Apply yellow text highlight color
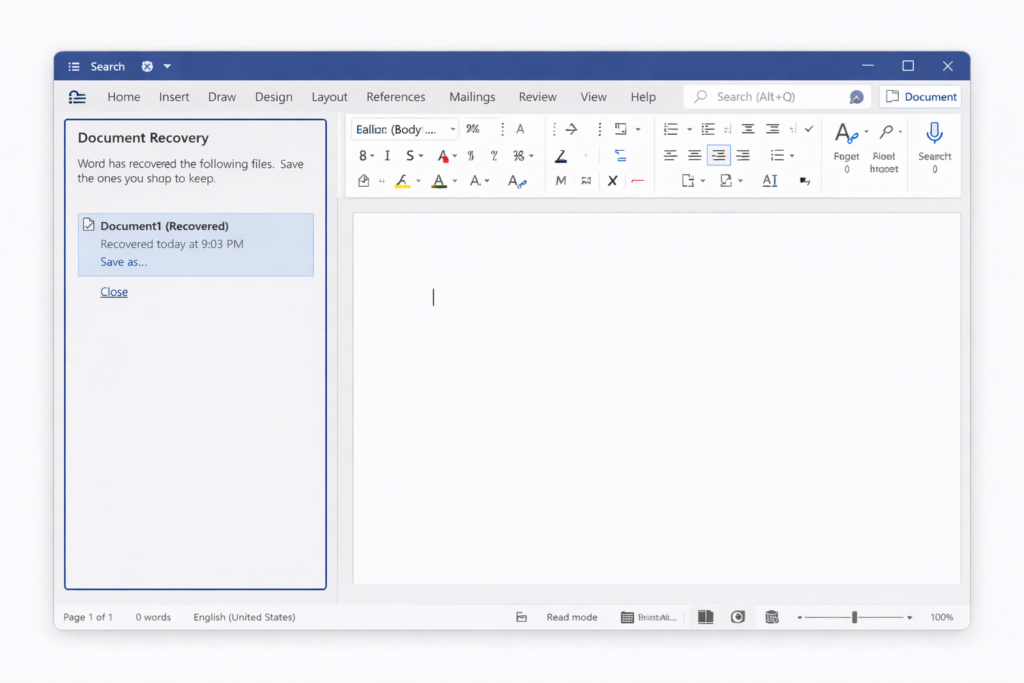Viewport: 1024px width, 683px height. coord(402,181)
